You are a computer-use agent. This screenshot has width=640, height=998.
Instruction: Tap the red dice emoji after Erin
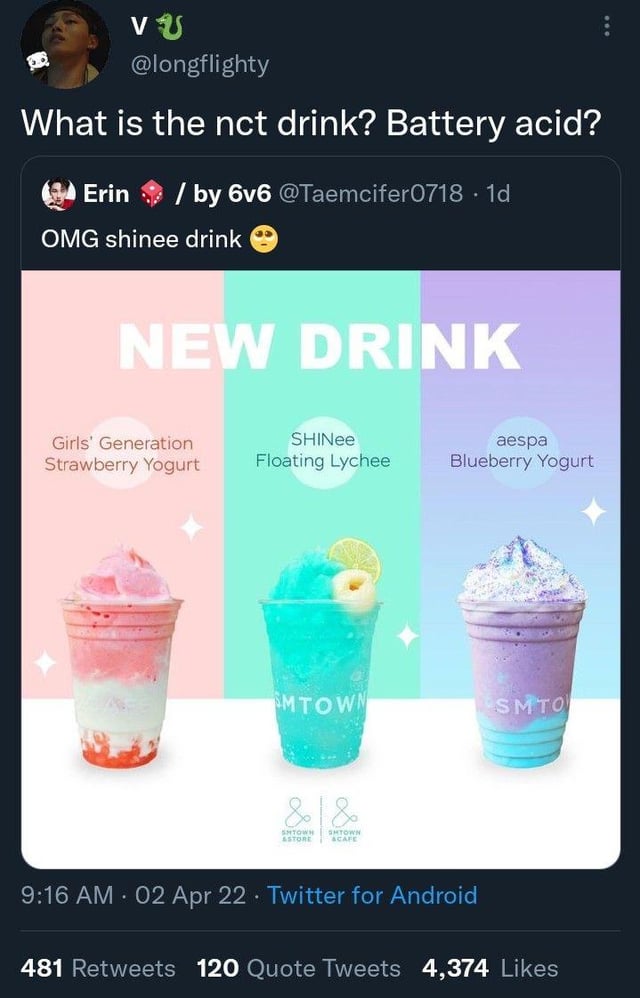click(x=149, y=193)
